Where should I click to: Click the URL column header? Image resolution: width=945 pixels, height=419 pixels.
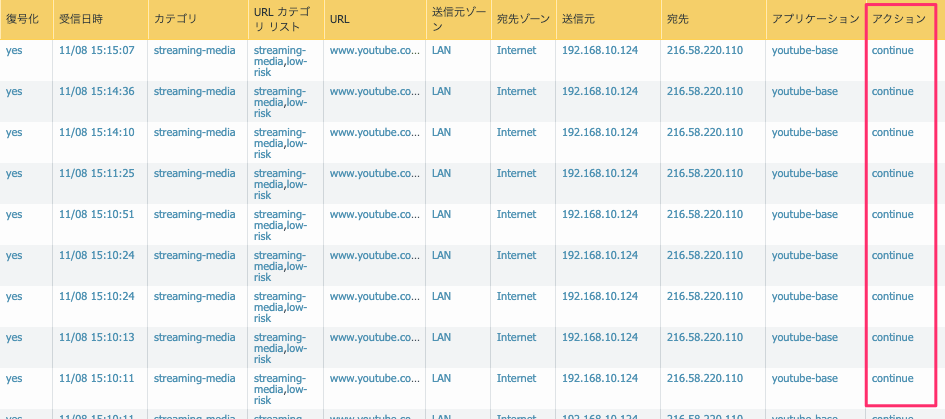pyautogui.click(x=374, y=19)
